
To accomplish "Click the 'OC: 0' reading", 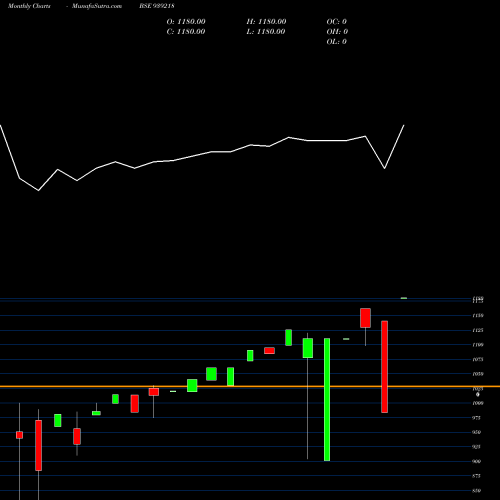I will [336, 22].
